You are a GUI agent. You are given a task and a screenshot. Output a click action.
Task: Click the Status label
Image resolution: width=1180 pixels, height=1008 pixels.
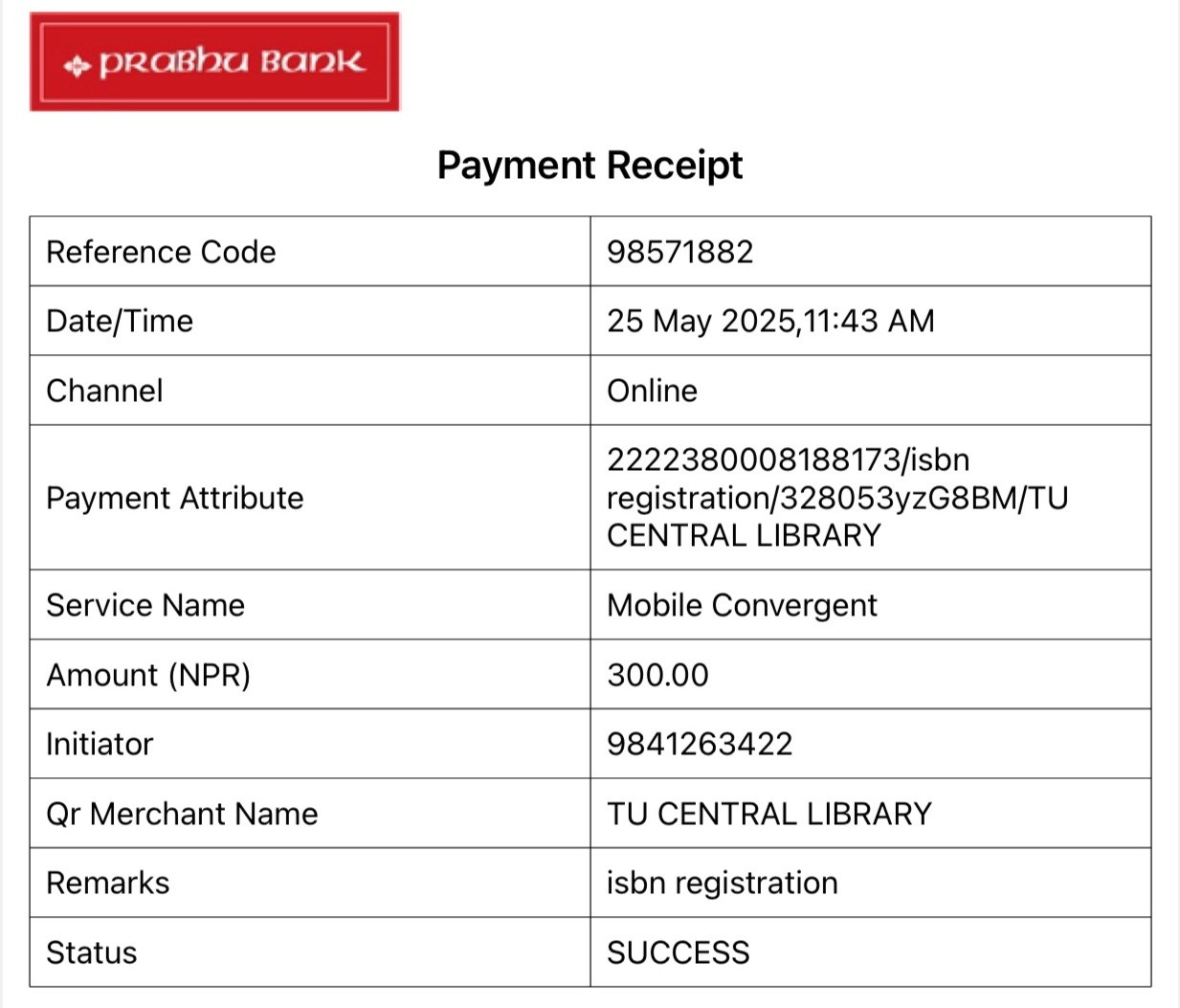coord(92,952)
